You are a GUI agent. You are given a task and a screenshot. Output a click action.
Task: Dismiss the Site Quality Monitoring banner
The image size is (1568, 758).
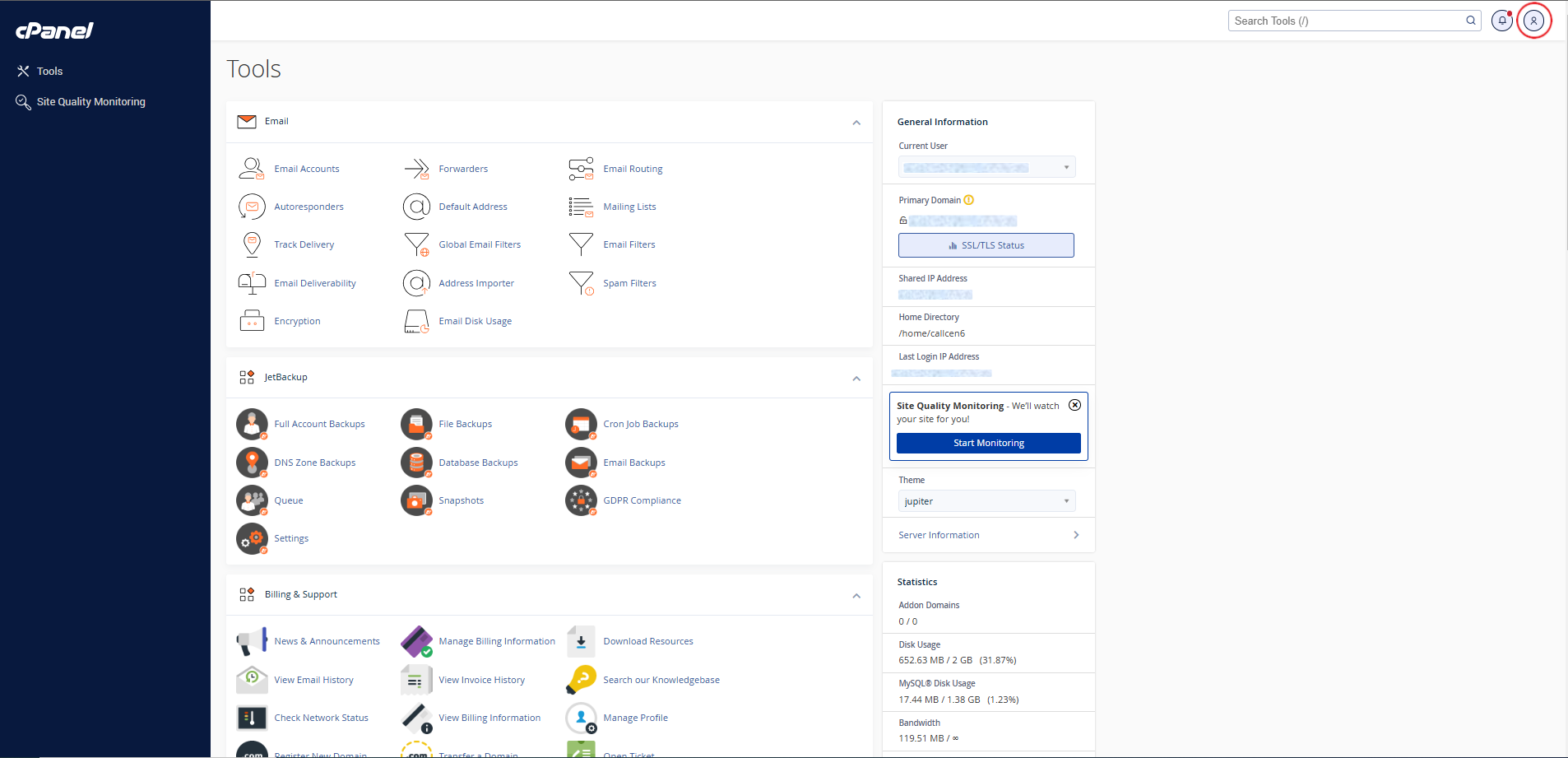coord(1074,405)
